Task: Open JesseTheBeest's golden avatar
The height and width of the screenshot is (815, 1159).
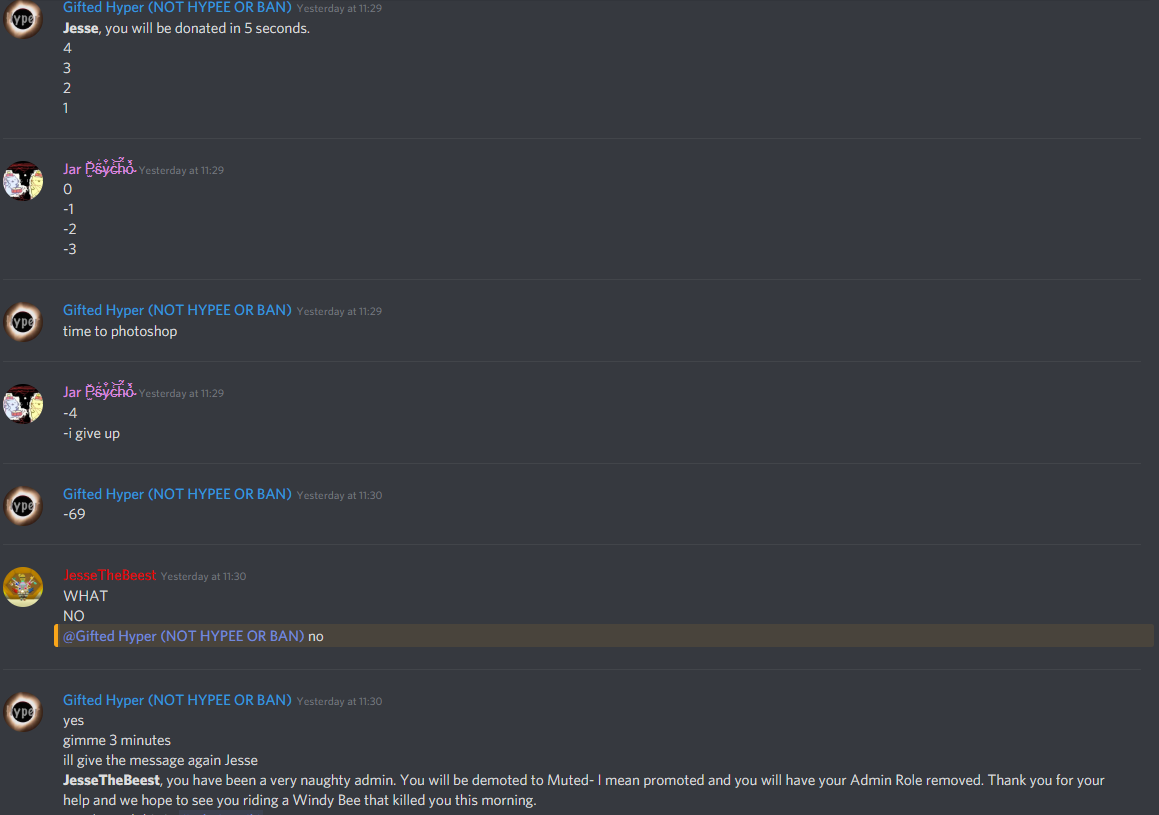Action: click(23, 587)
